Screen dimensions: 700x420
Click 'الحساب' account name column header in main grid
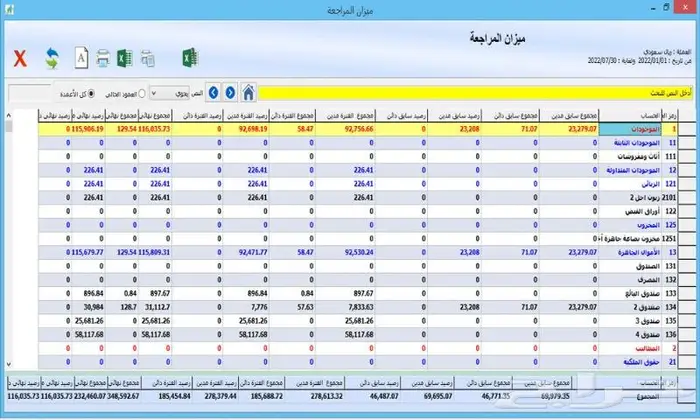[629, 116]
